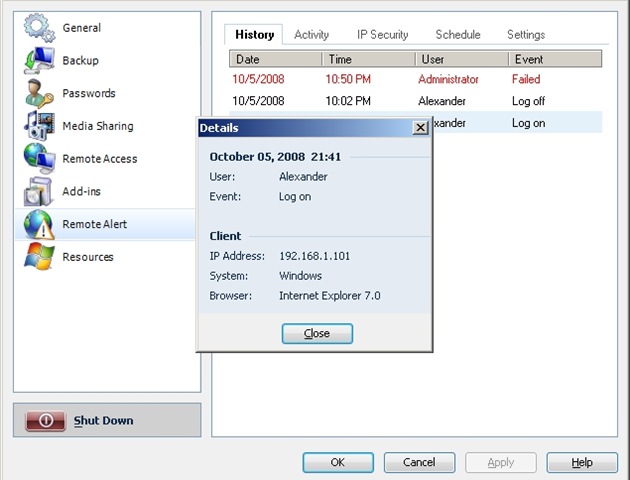The height and width of the screenshot is (480, 630).
Task: Switch to the Activity tab
Action: tap(311, 35)
